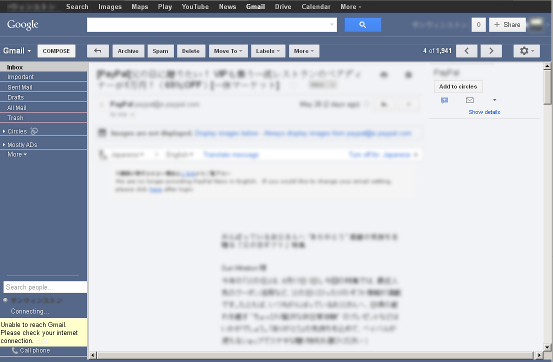
Task: Click Translate message link
Action: click(231, 155)
